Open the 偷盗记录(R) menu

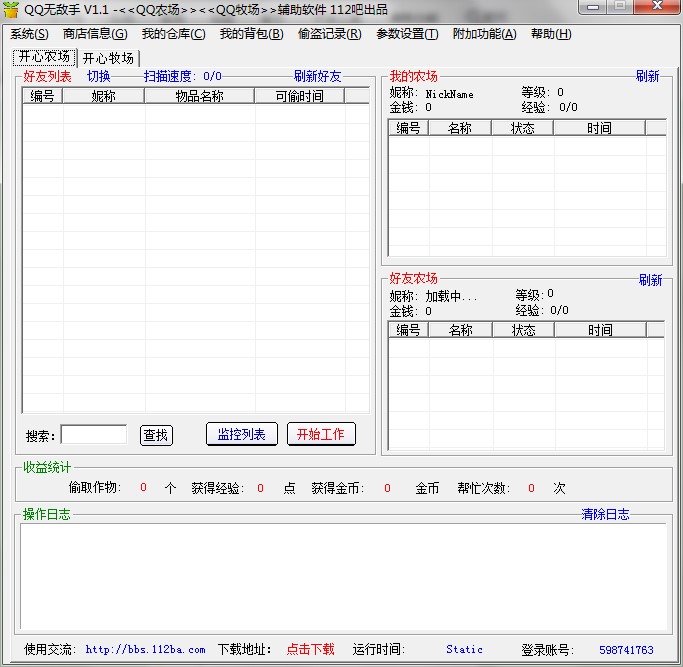click(x=329, y=34)
